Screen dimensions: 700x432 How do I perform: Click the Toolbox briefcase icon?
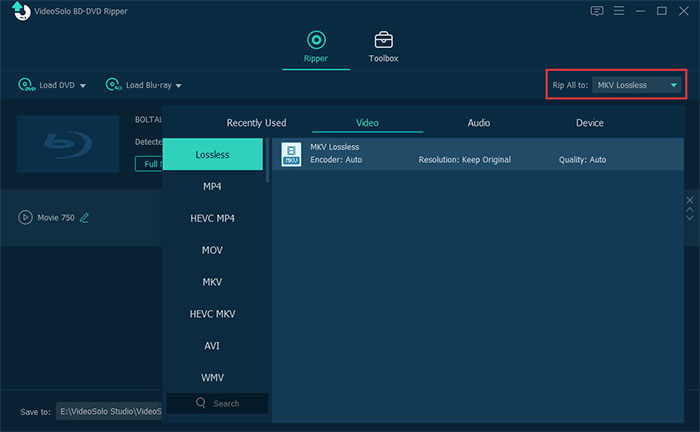click(383, 40)
